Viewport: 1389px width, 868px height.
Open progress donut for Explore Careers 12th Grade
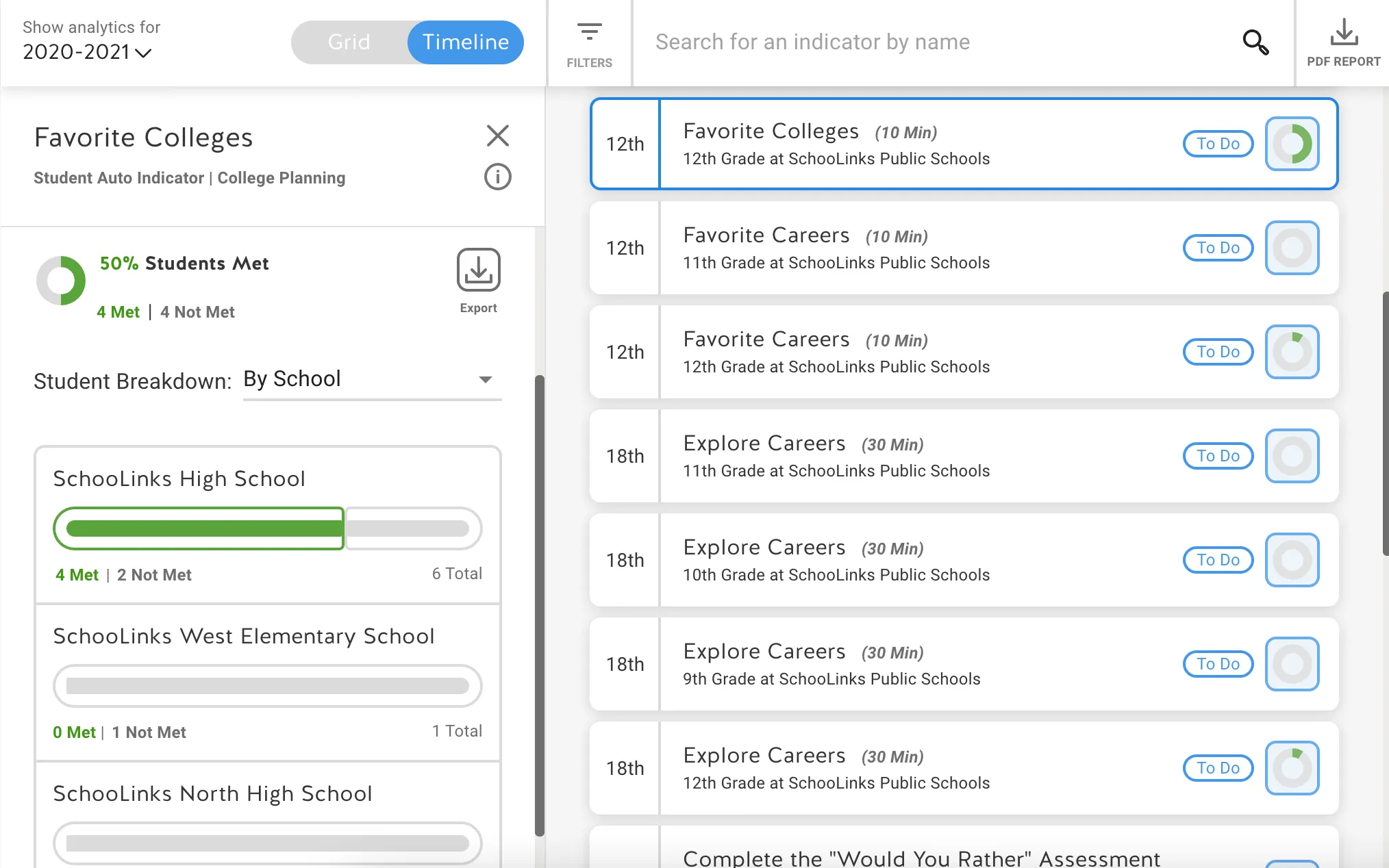1292,768
